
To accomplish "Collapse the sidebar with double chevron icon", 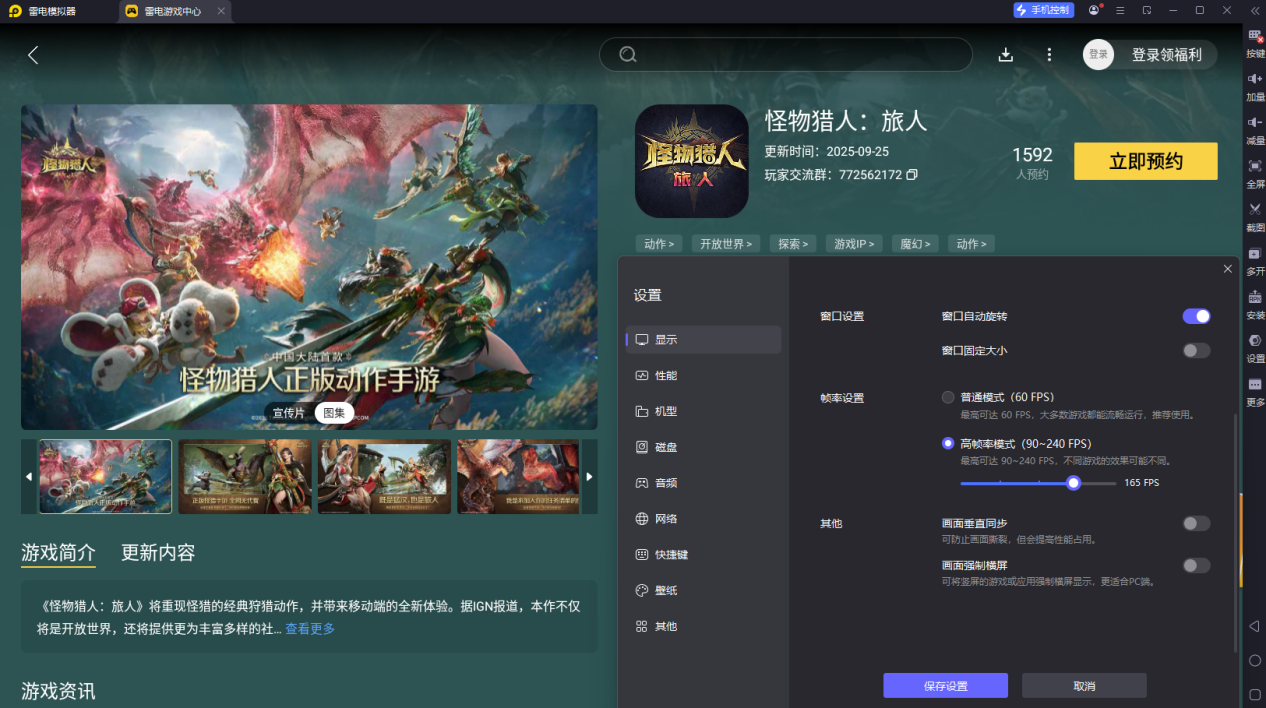I will pyautogui.click(x=1254, y=10).
